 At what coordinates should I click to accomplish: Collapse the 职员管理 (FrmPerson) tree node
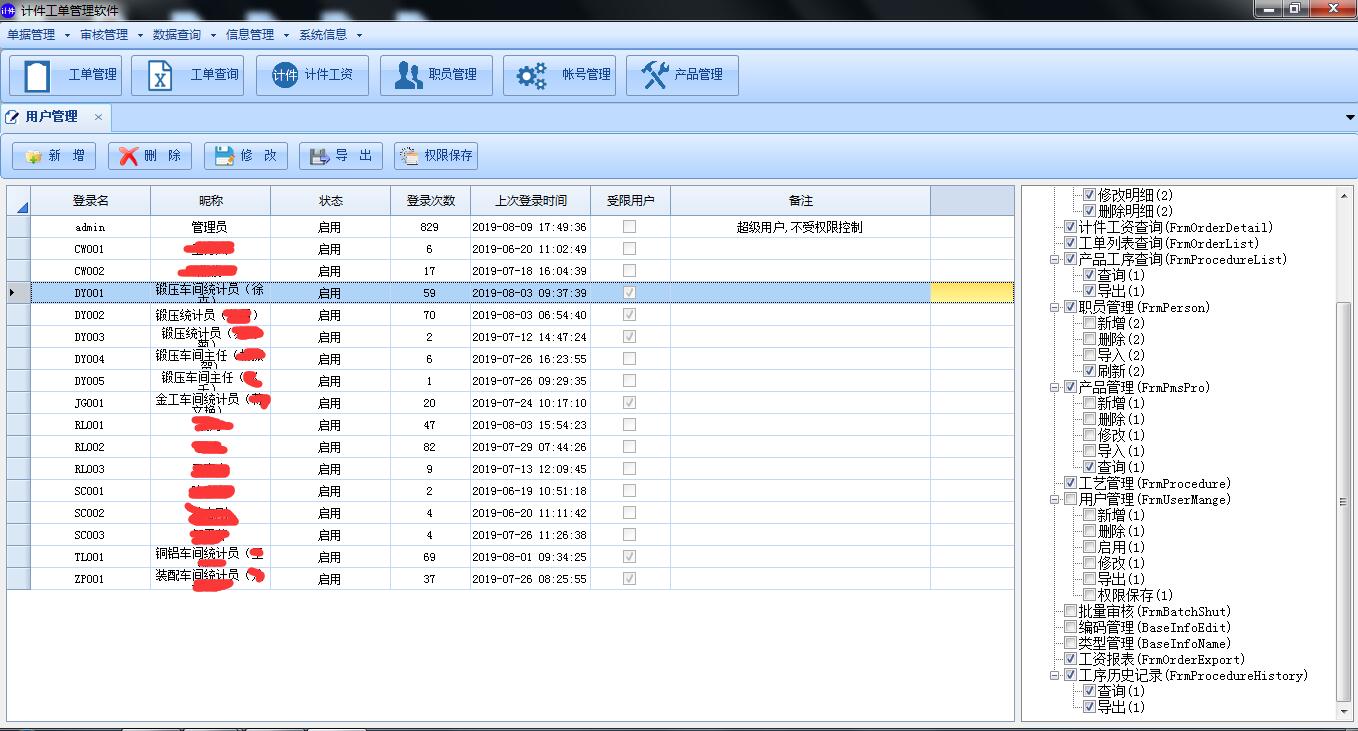click(1055, 307)
